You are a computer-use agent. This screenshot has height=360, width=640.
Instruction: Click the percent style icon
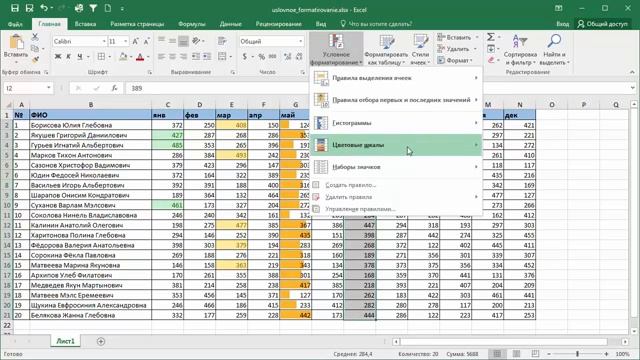[262, 57]
